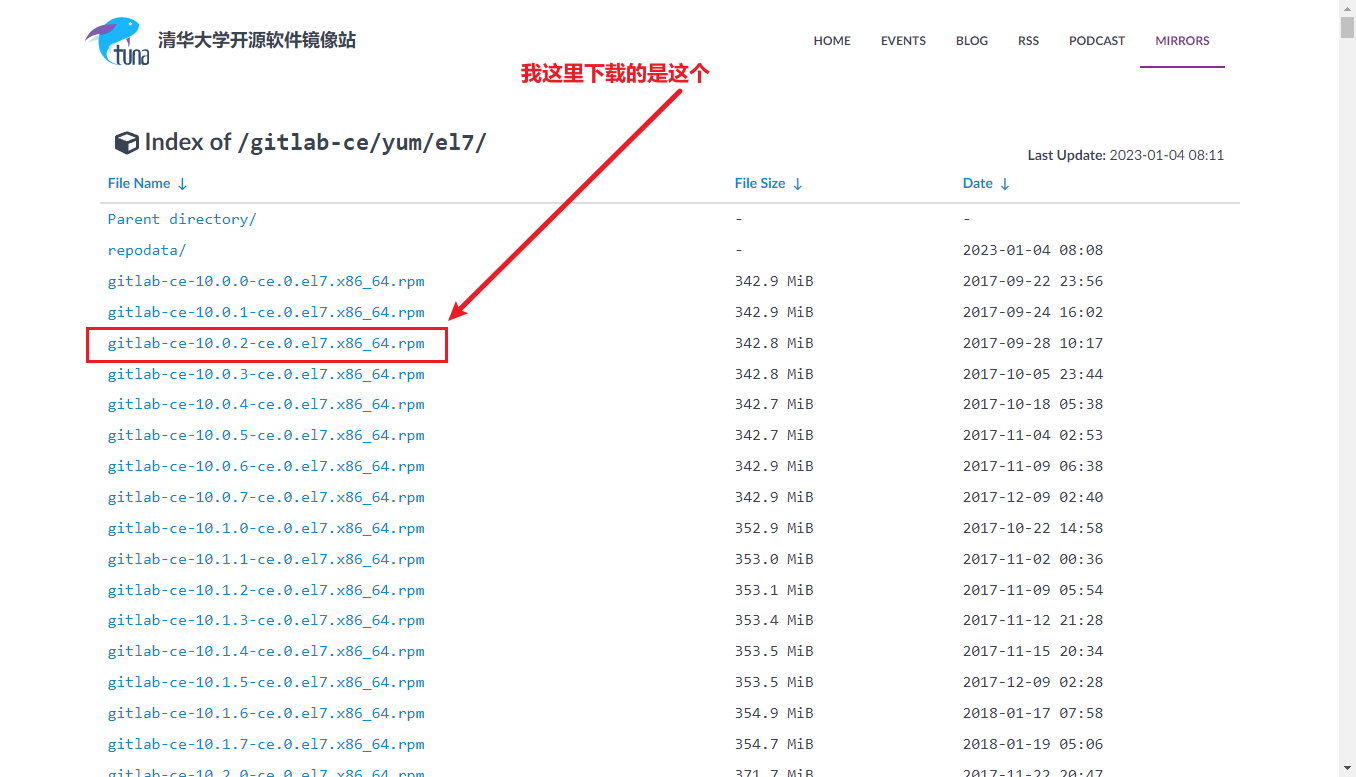1356x777 pixels.
Task: Click size 353.1 MiB of 10.1.2 rpm
Action: click(774, 590)
